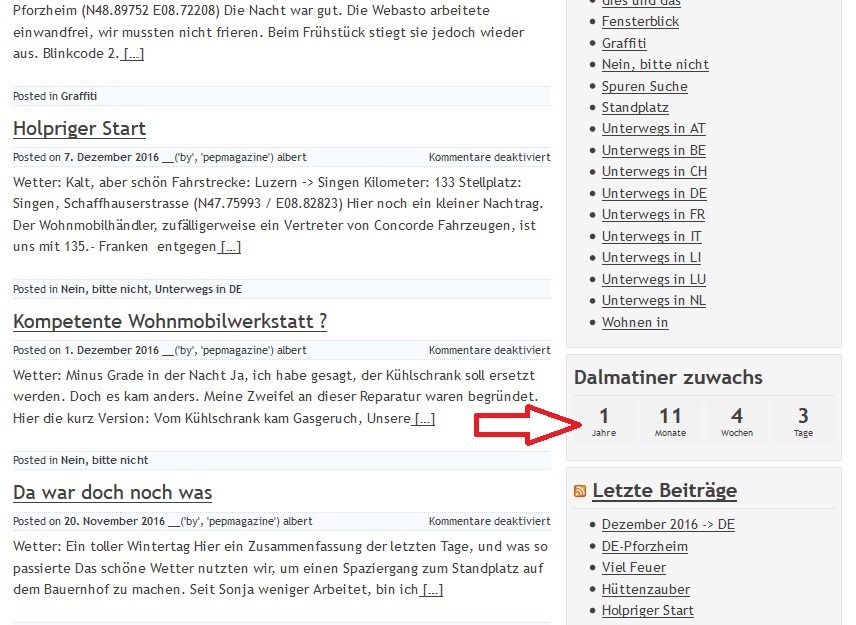
Task: Click the RSS feed icon beside Letzte Beiträge
Action: coord(580,491)
